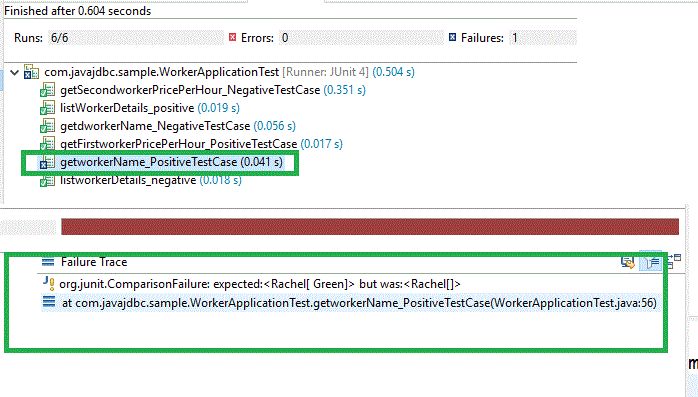Select getFirstworkerPricePerHour_PositiveTestCase test
The width and height of the screenshot is (698, 397).
pos(179,144)
